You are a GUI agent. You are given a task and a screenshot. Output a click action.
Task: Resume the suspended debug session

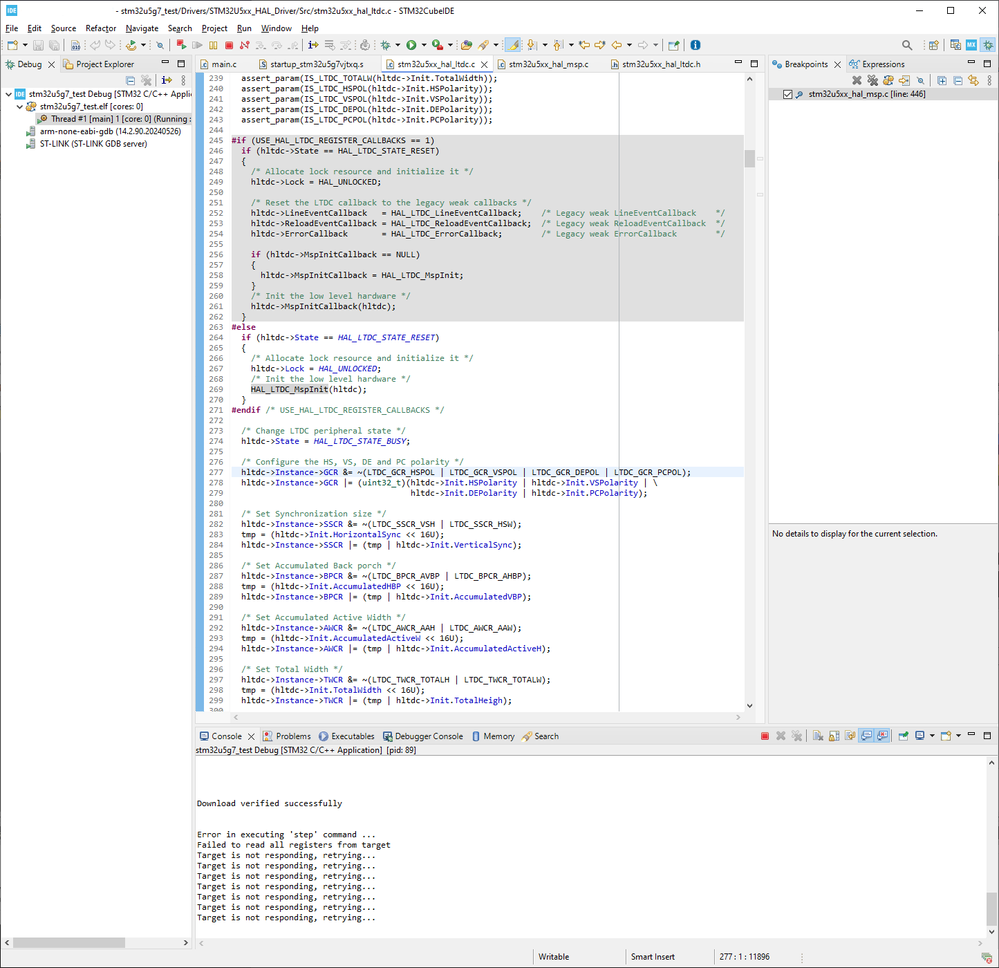point(199,45)
